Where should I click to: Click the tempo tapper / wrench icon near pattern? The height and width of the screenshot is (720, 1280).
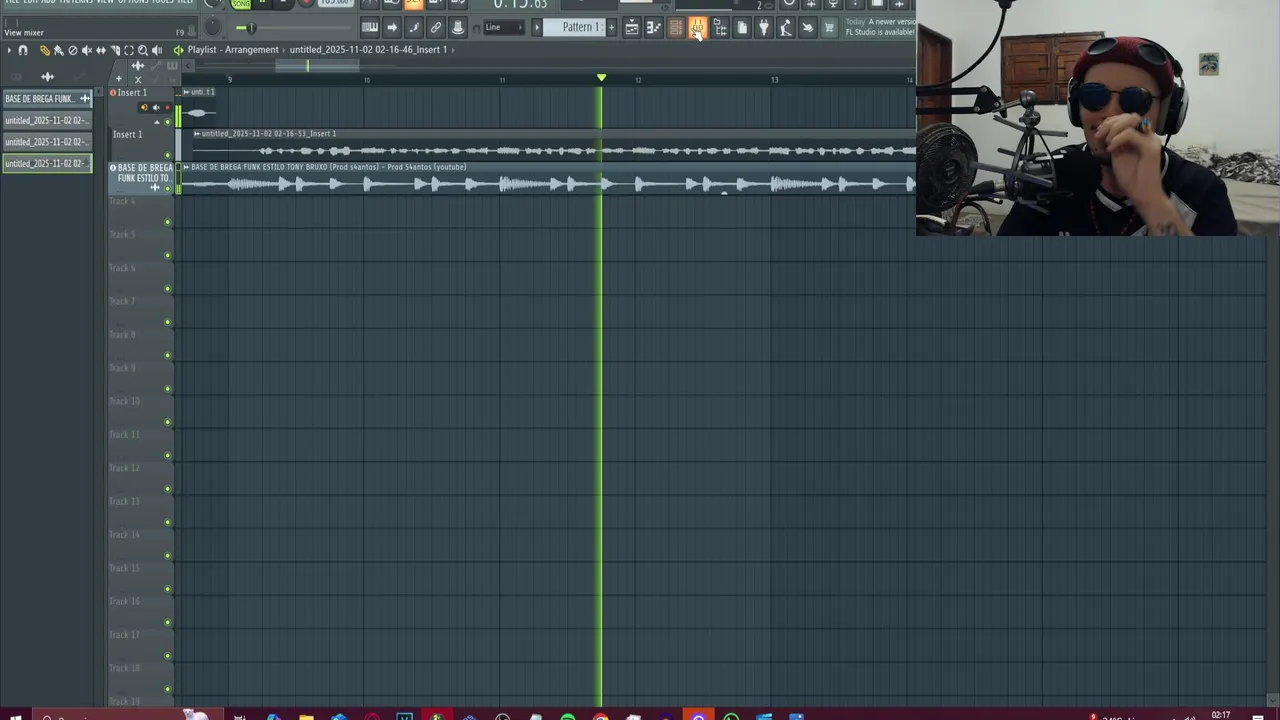(x=785, y=27)
